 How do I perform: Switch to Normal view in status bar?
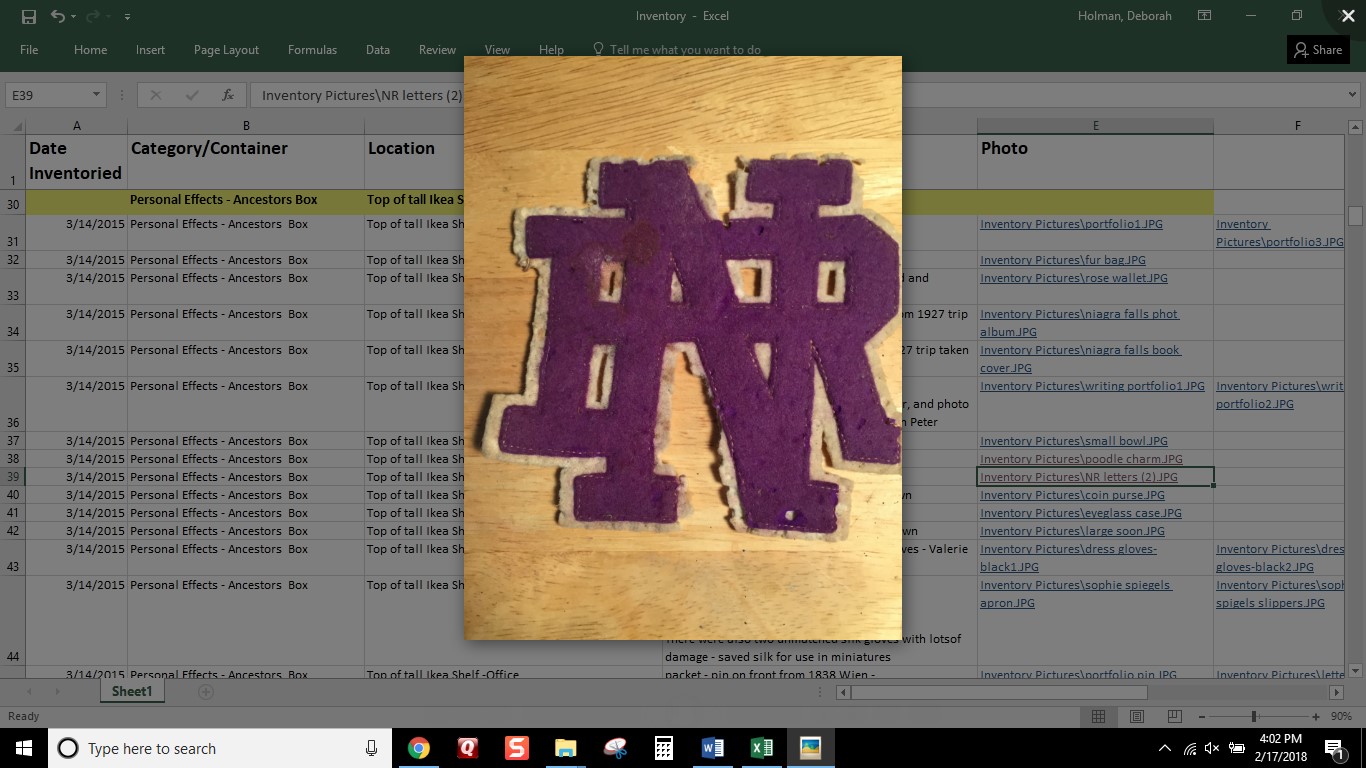[1098, 716]
